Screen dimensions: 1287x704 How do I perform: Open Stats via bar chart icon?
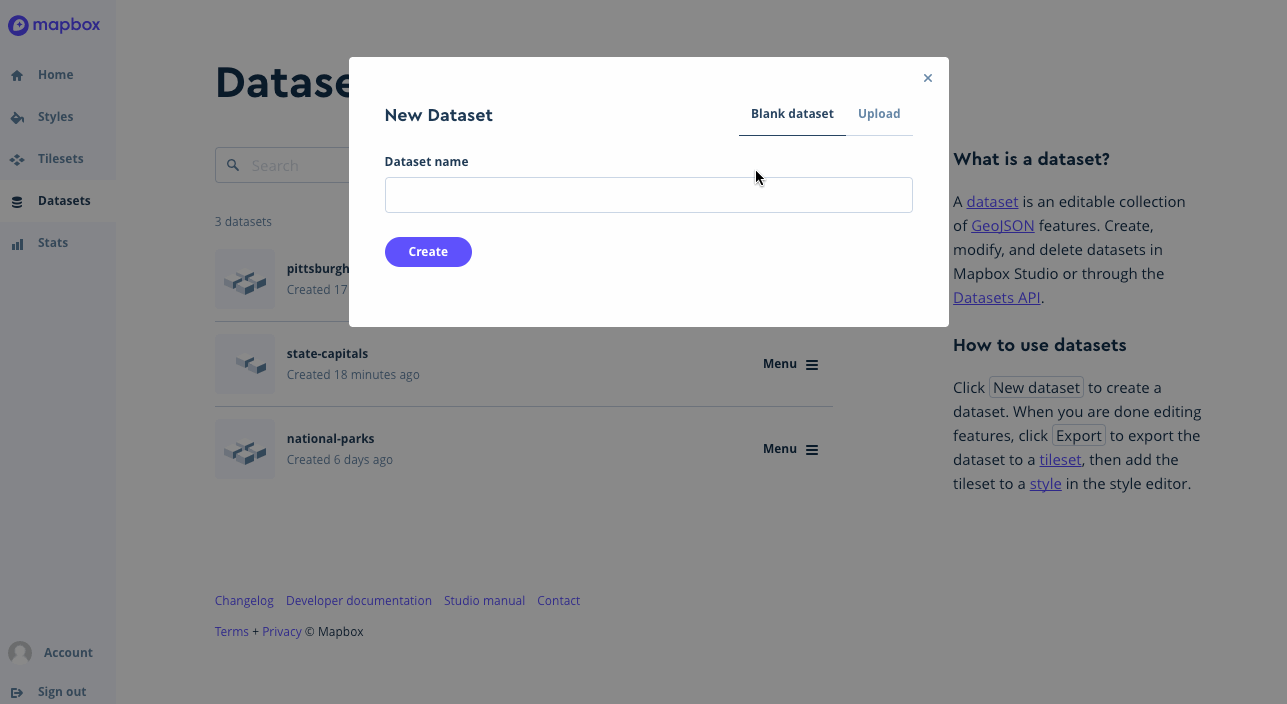click(17, 243)
